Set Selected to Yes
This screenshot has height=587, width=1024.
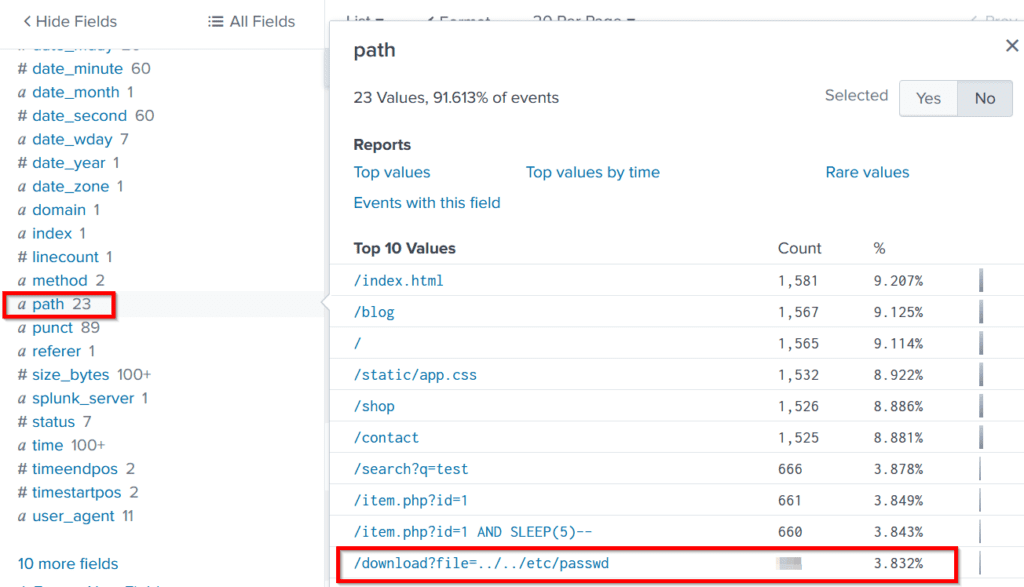(x=928, y=98)
